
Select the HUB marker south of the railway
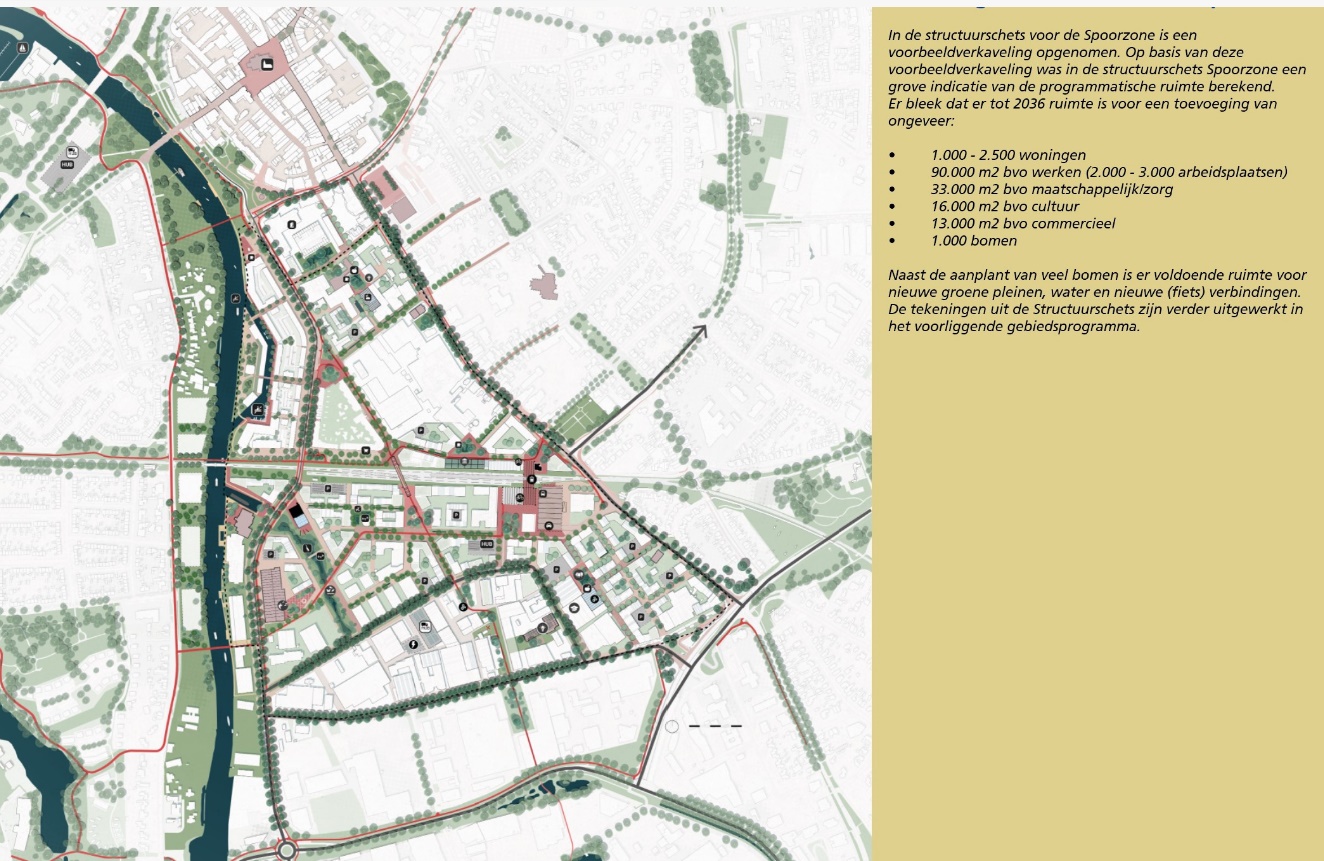[487, 544]
